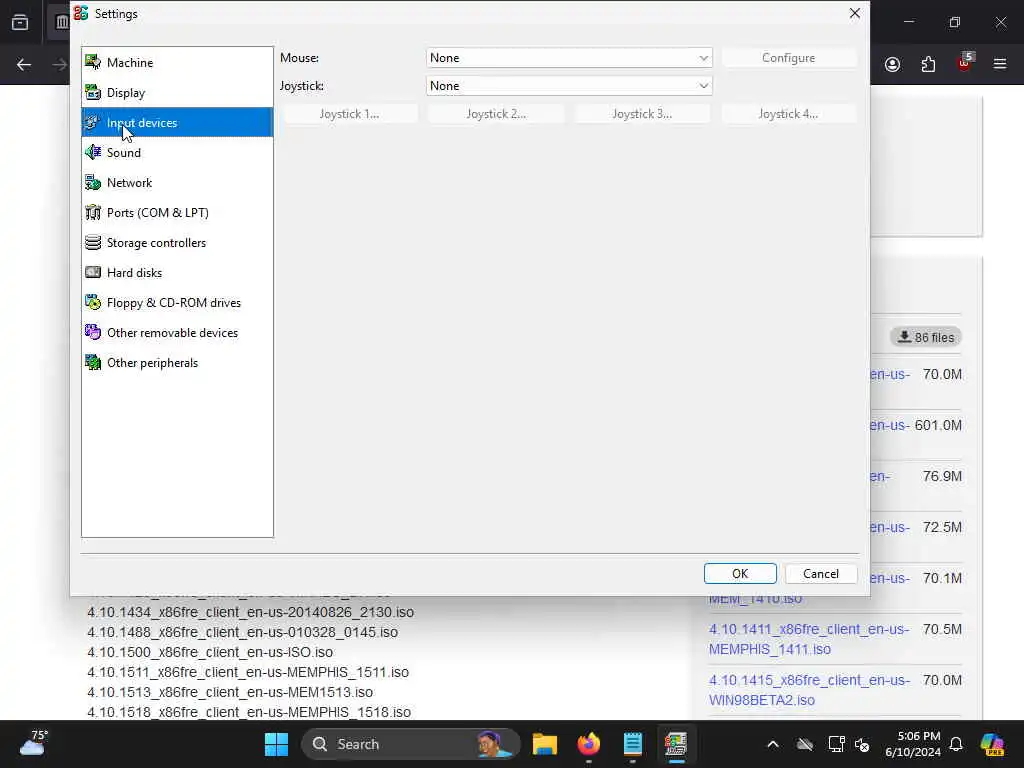The height and width of the screenshot is (768, 1024).
Task: Click the Configure mouse button
Action: pos(788,57)
